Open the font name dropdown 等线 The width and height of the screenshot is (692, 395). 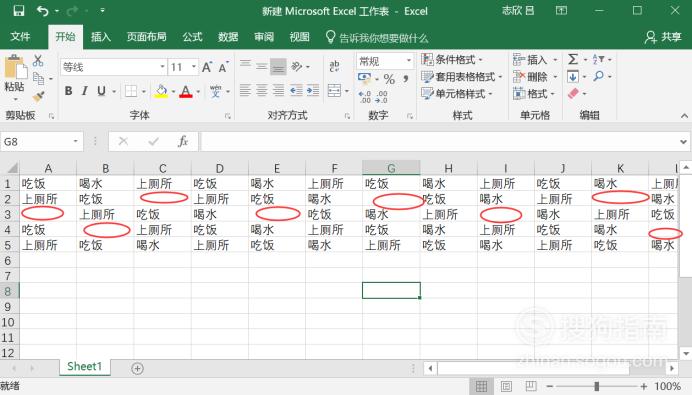[162, 67]
